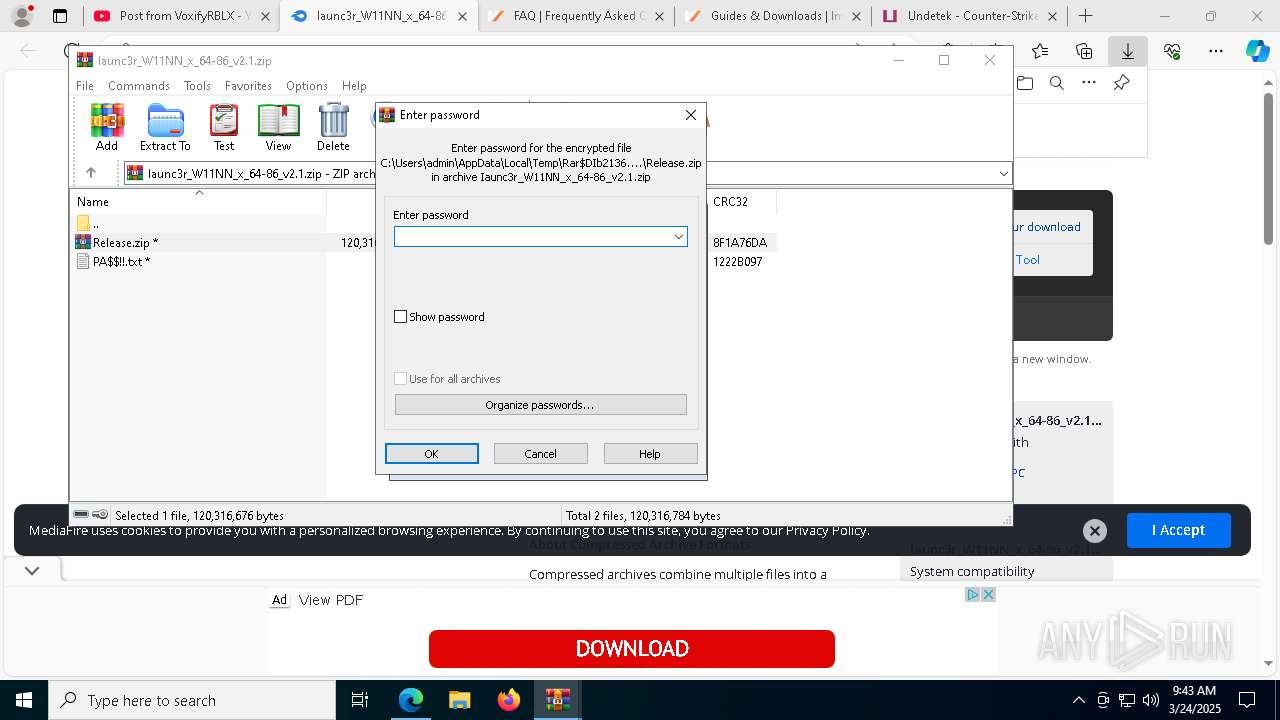Close the View PDF ad

(988, 594)
